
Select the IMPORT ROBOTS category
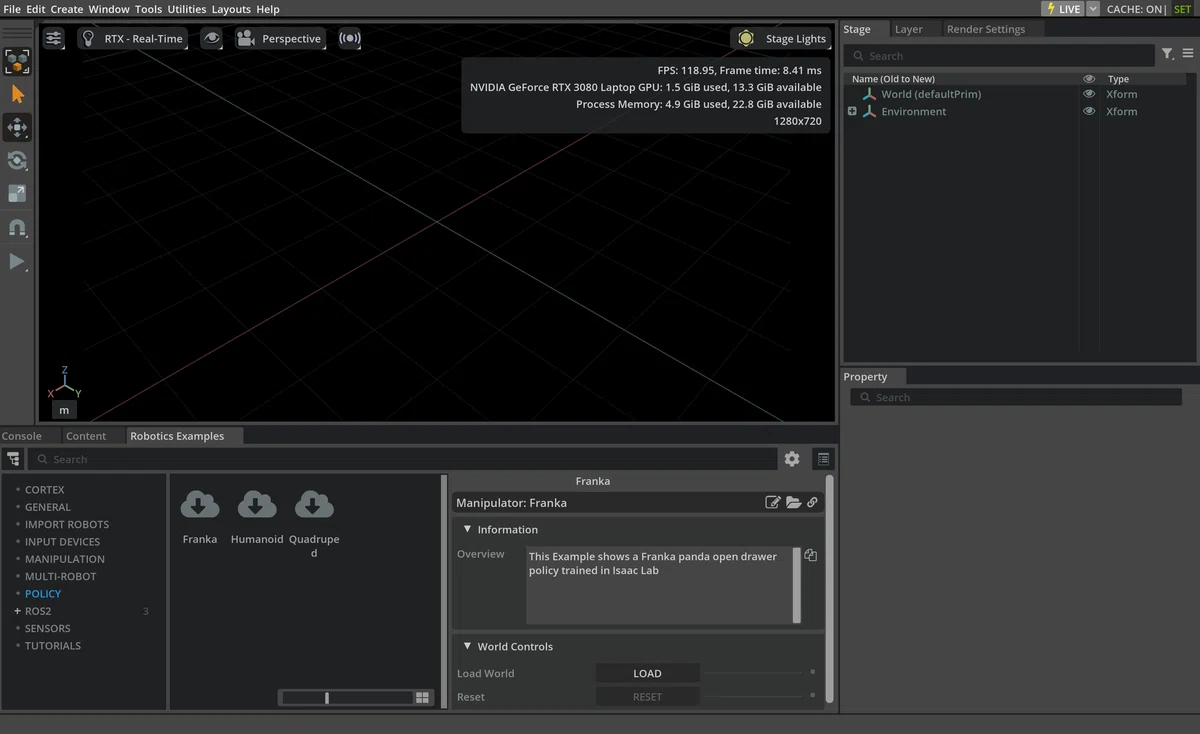(x=67, y=524)
